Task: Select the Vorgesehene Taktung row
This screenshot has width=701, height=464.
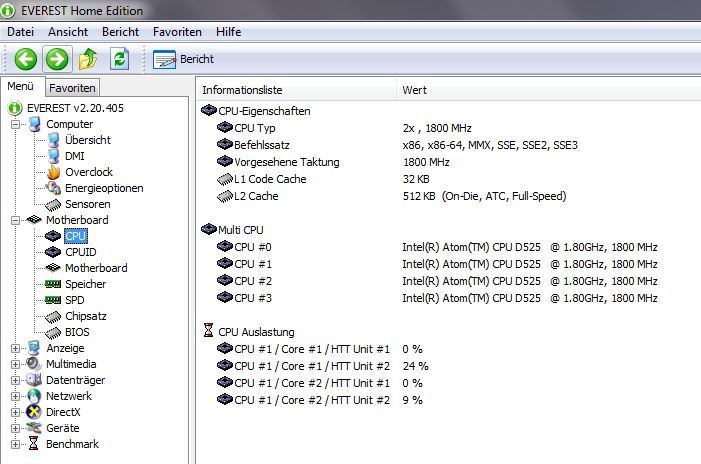Action: pyautogui.click(x=334, y=162)
